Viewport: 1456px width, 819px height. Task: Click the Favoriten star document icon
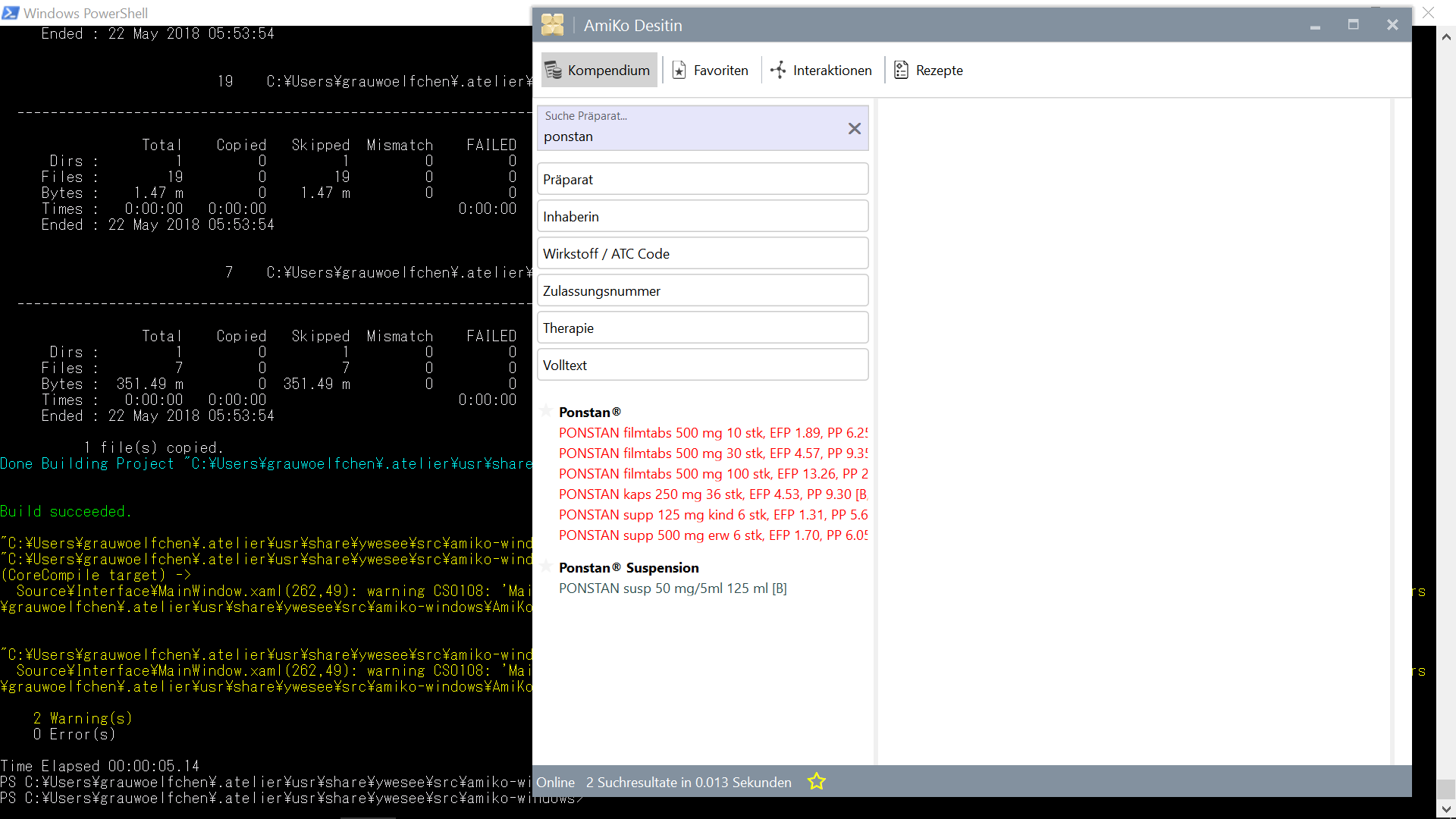tap(679, 70)
